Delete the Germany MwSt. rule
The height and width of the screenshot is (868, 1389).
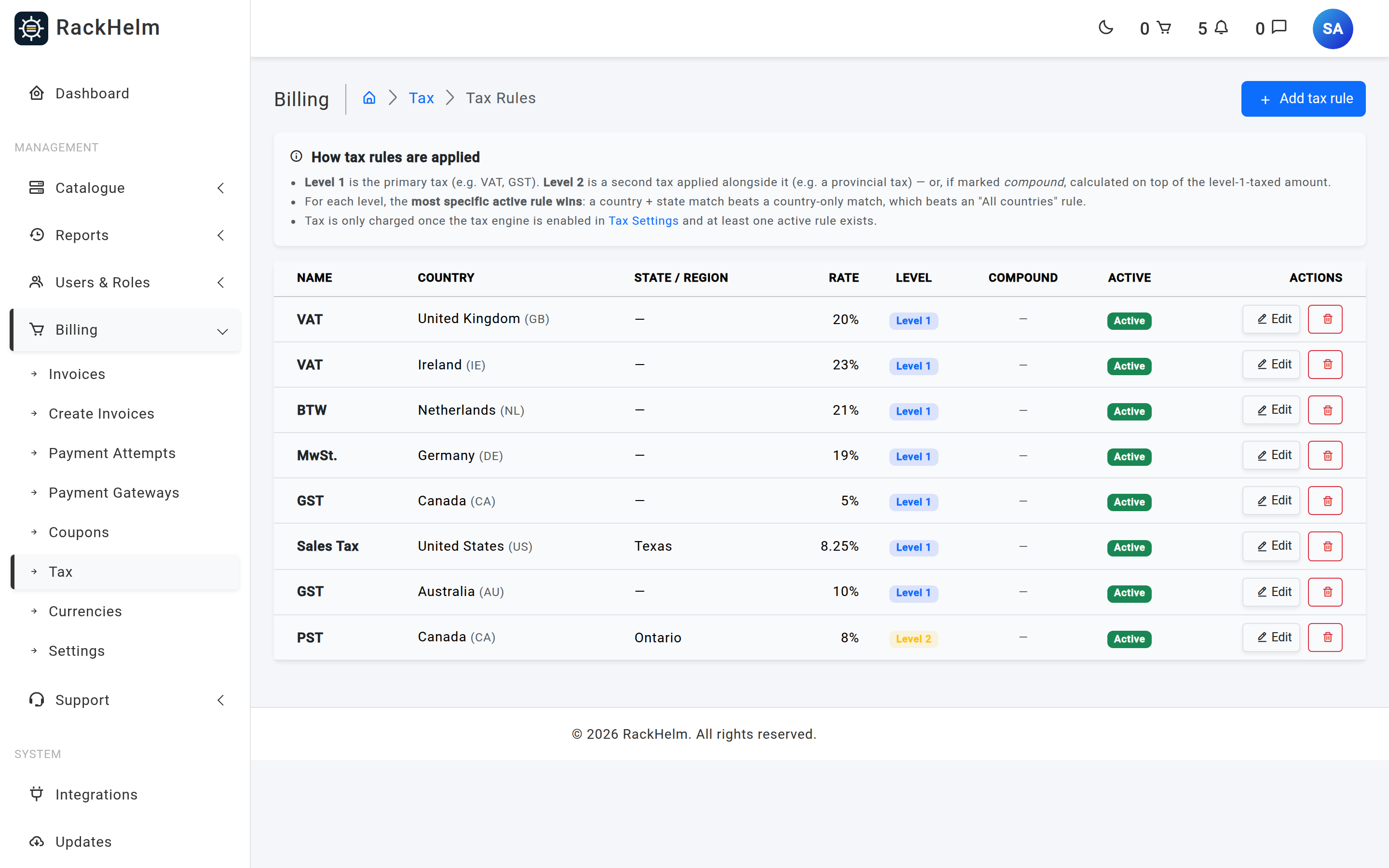[x=1325, y=455]
